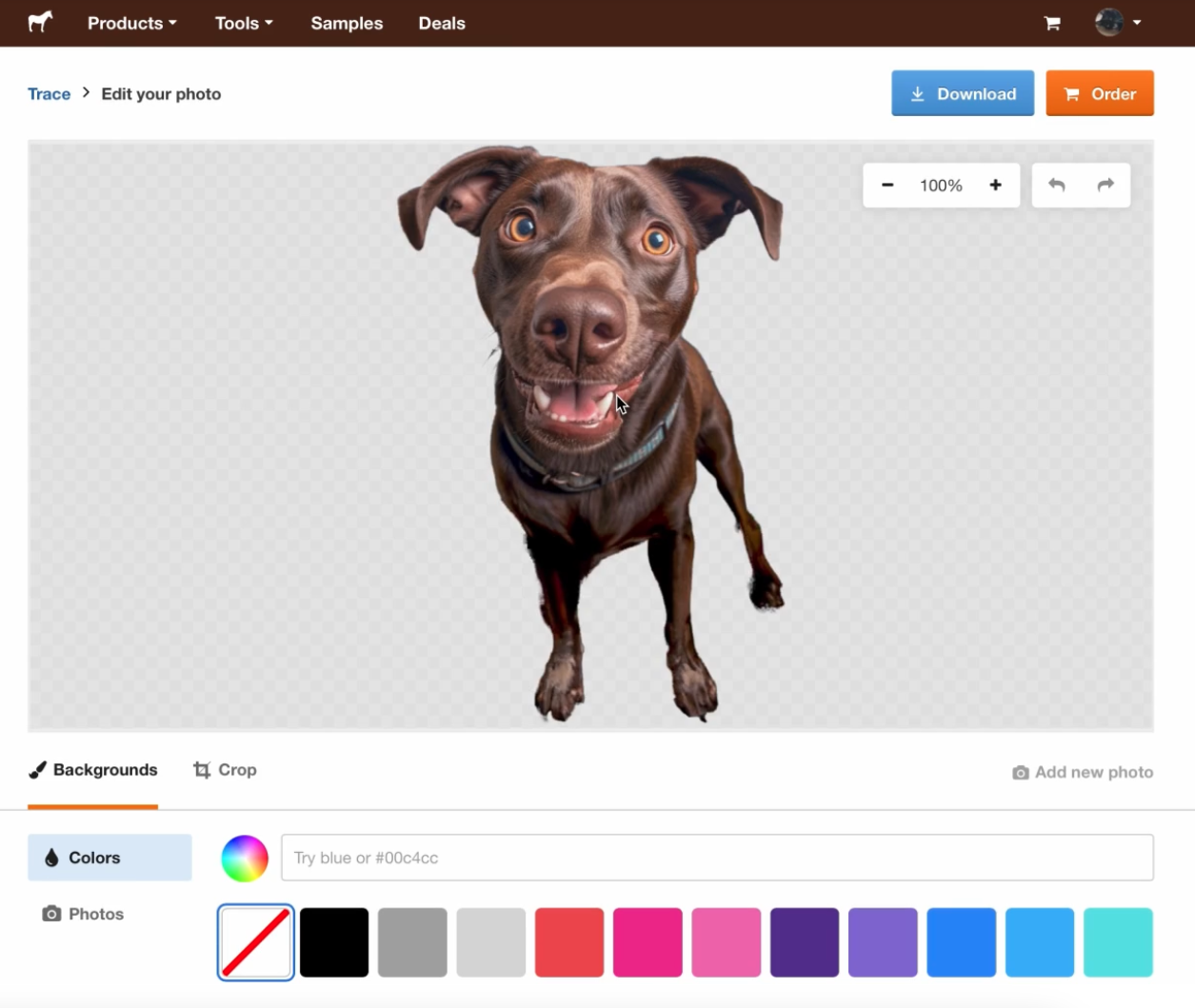1195x1008 pixels.
Task: Open the Tools dropdown
Action: pyautogui.click(x=243, y=23)
